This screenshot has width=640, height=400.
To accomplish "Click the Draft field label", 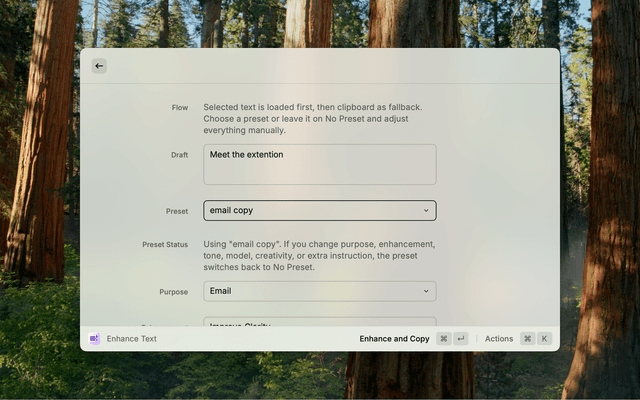I will 179,155.
